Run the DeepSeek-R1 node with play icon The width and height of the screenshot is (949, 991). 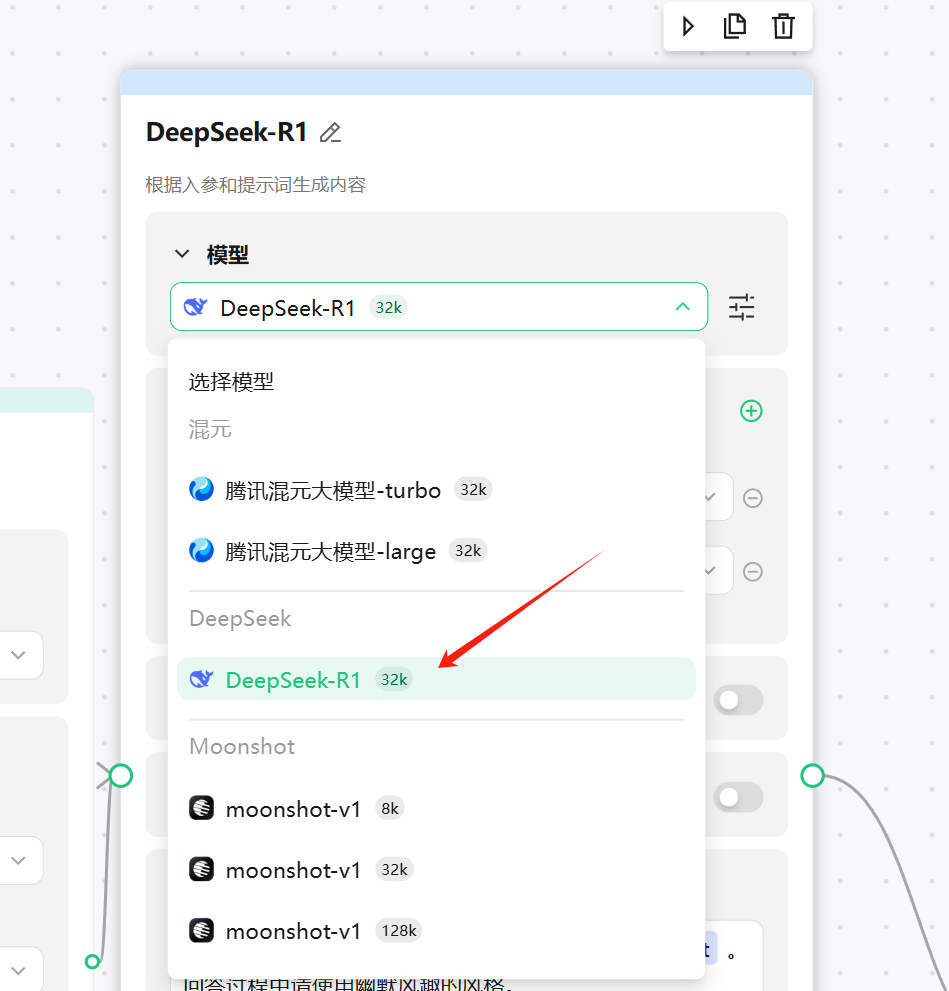(688, 27)
